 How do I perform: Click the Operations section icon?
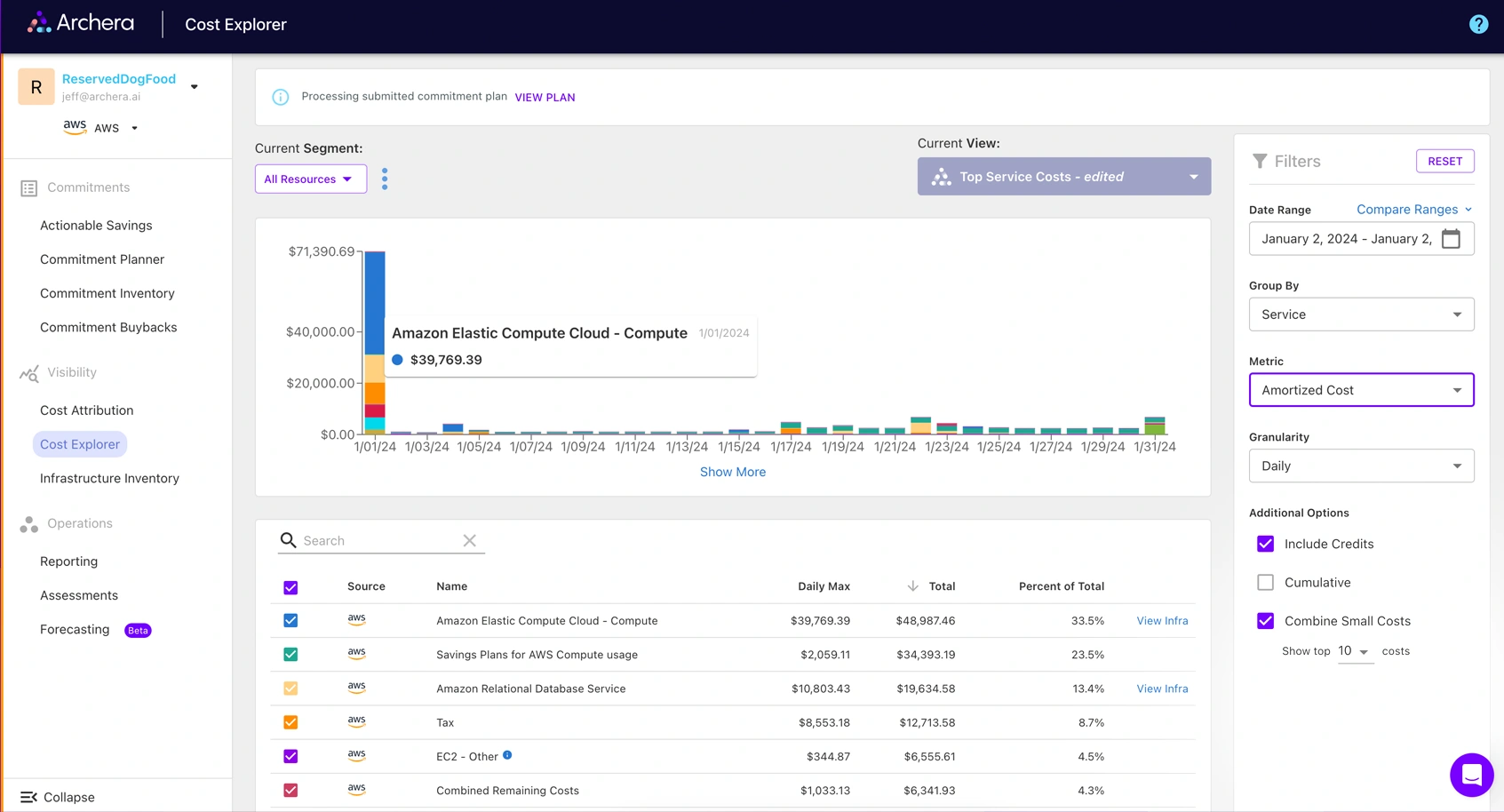28,524
